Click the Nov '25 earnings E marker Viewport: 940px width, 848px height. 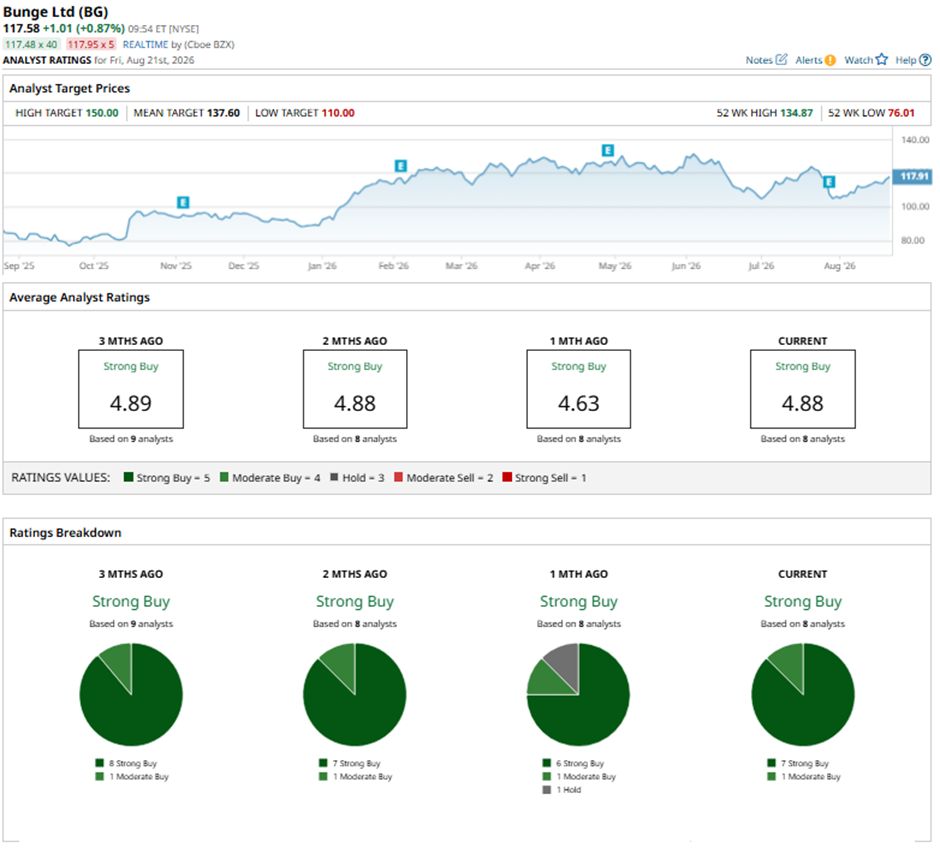tap(183, 203)
